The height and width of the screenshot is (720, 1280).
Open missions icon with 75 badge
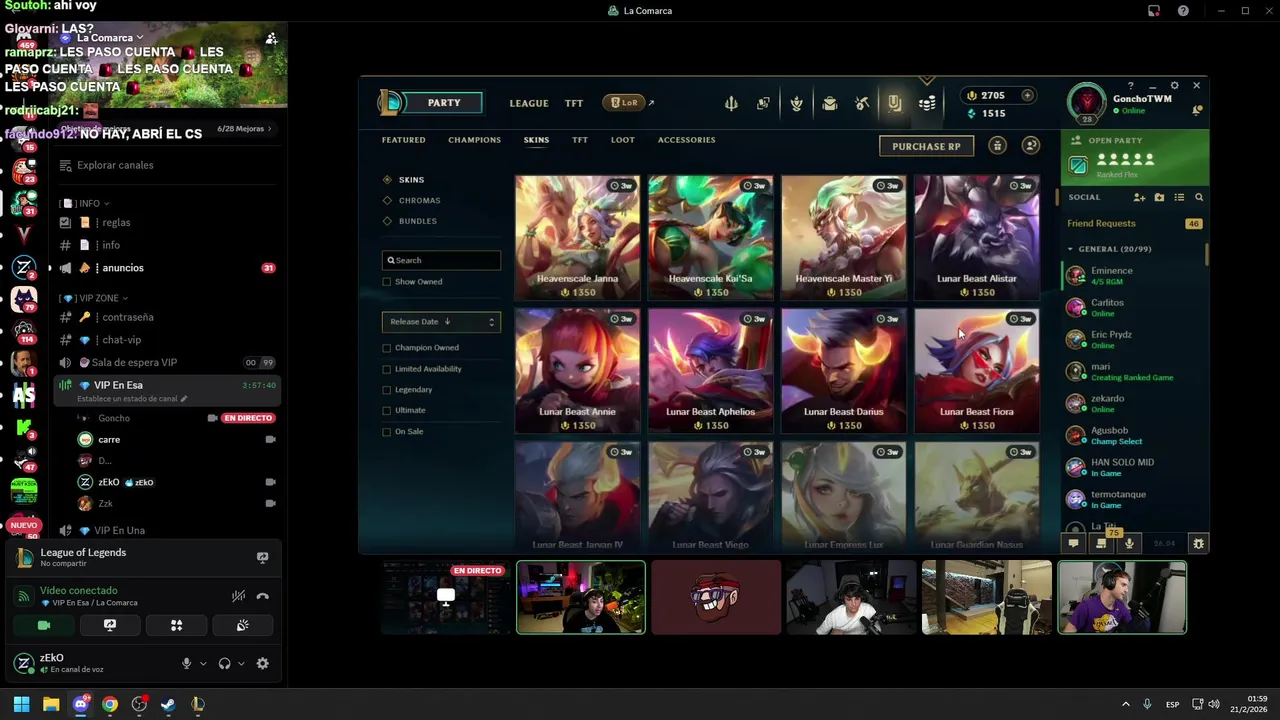pyautogui.click(x=1101, y=543)
